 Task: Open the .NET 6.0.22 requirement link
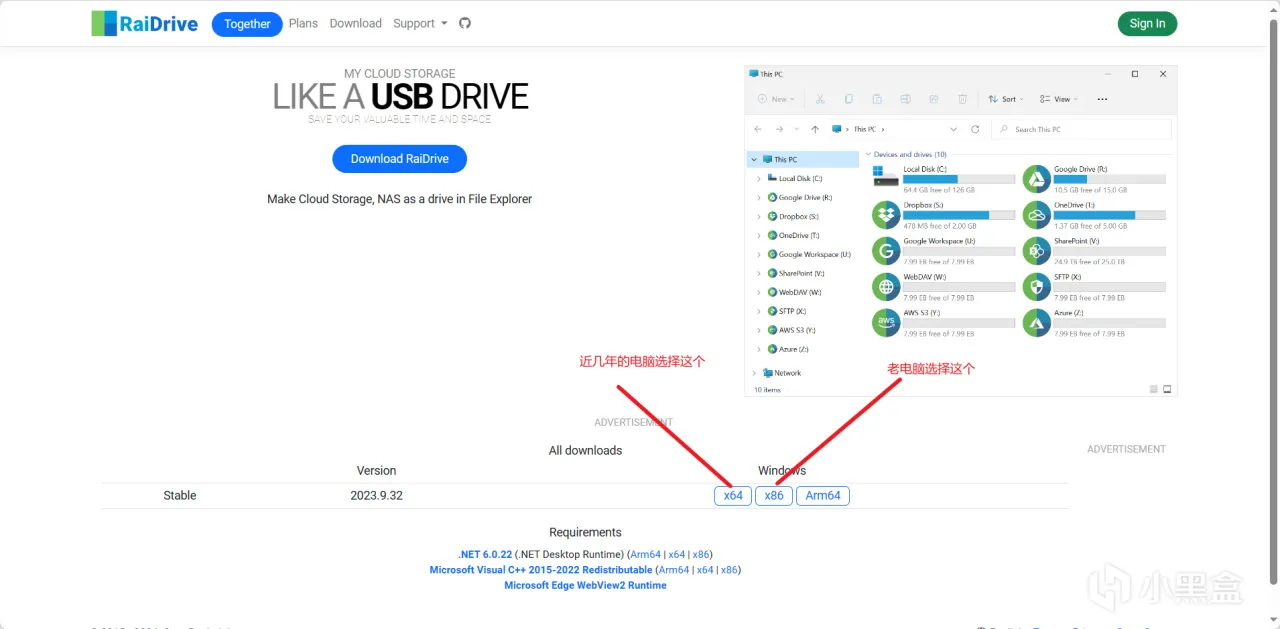coord(485,554)
